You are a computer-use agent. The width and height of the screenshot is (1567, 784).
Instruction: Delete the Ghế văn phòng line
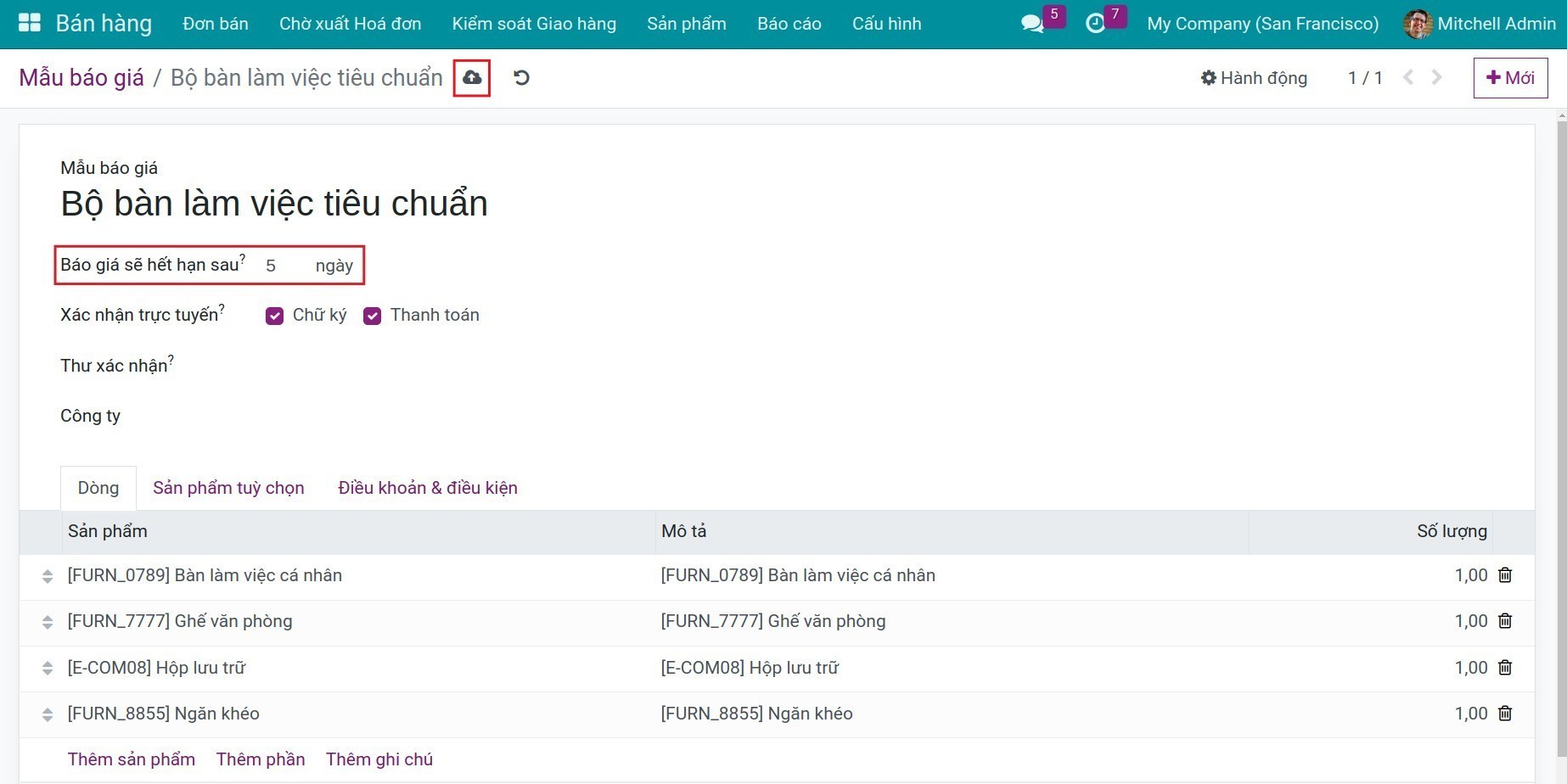tap(1505, 621)
